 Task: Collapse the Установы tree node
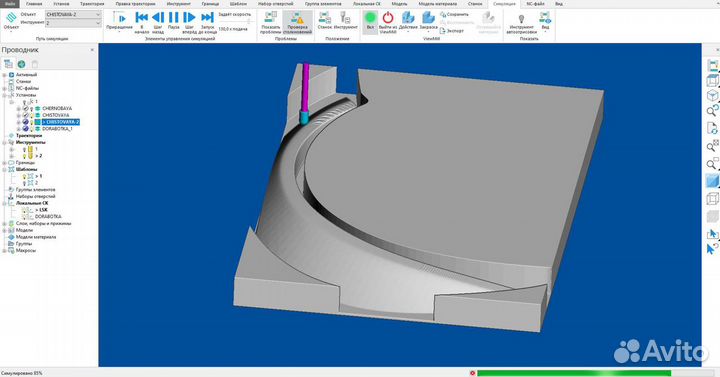click(5, 95)
